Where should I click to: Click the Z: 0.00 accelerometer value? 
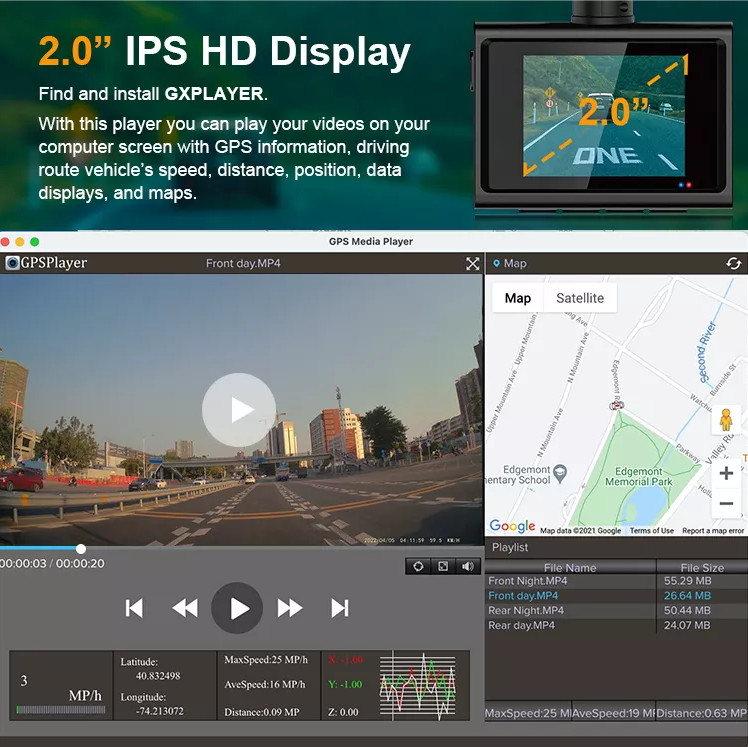tap(343, 712)
